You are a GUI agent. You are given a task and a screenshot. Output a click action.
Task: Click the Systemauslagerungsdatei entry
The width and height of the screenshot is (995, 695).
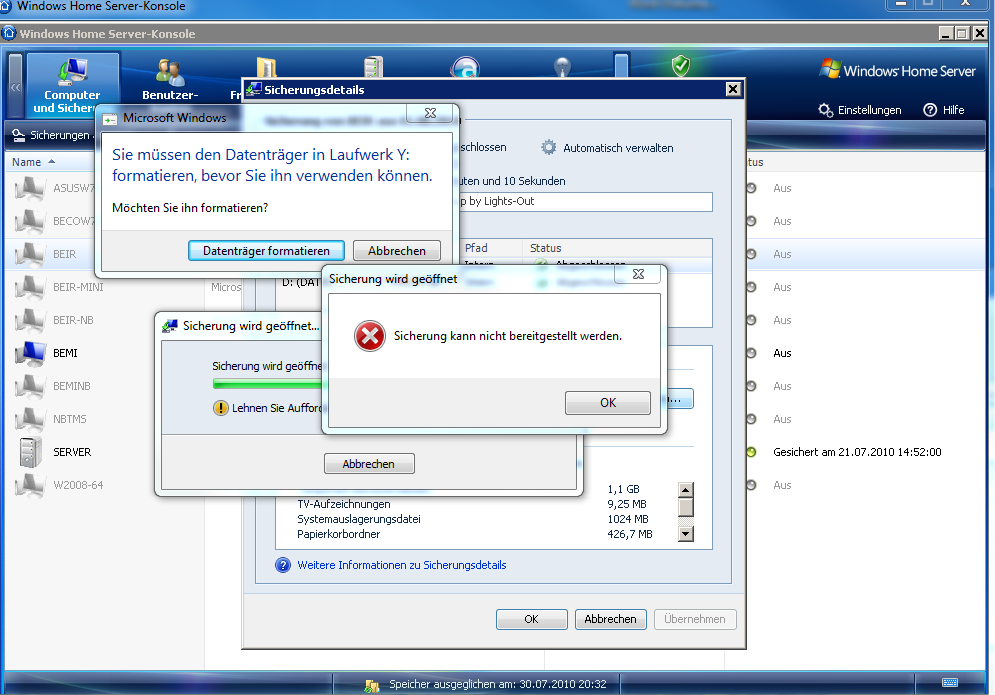pos(359,519)
